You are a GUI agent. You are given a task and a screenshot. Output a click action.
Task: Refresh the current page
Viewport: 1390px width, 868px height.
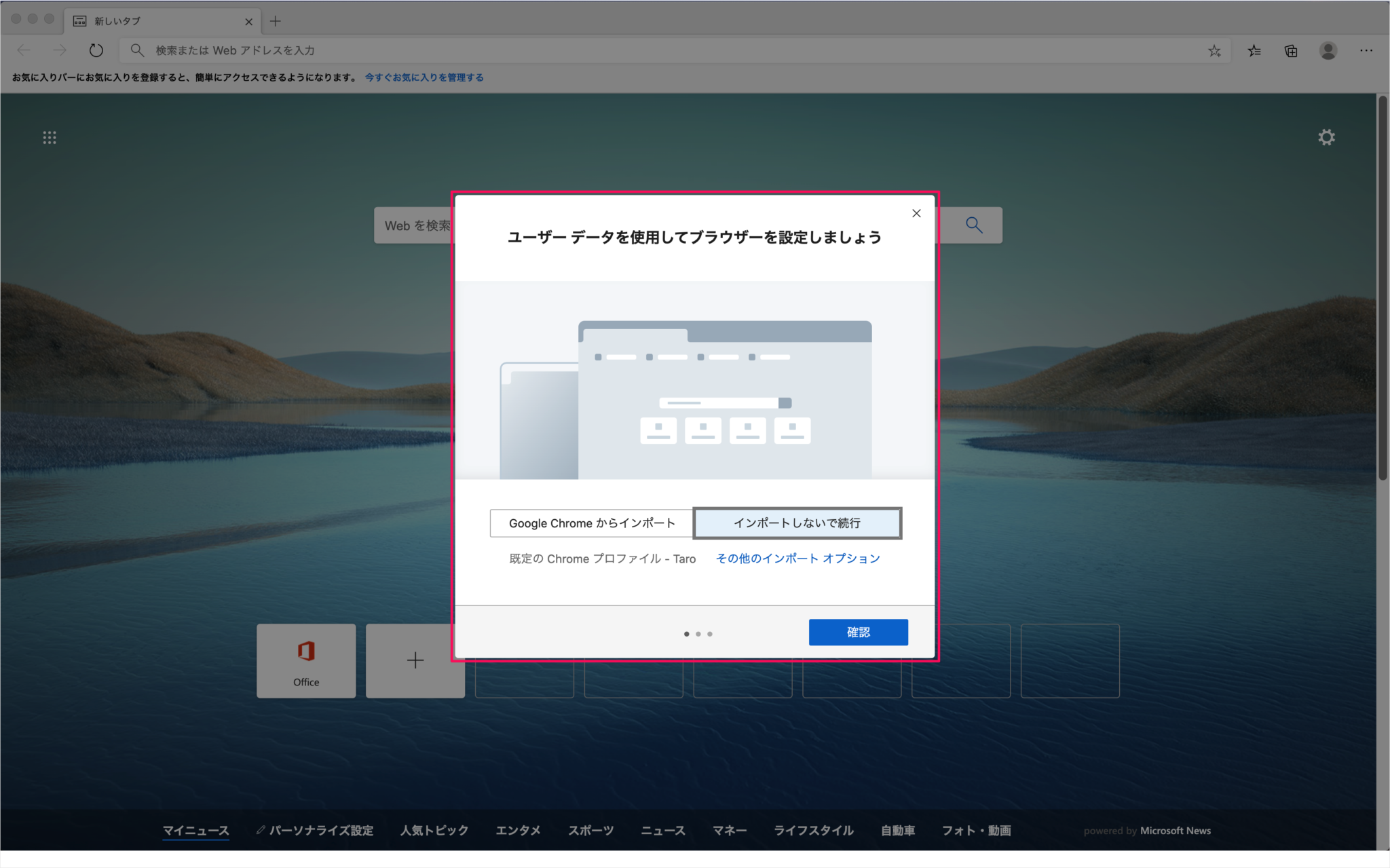[96, 50]
